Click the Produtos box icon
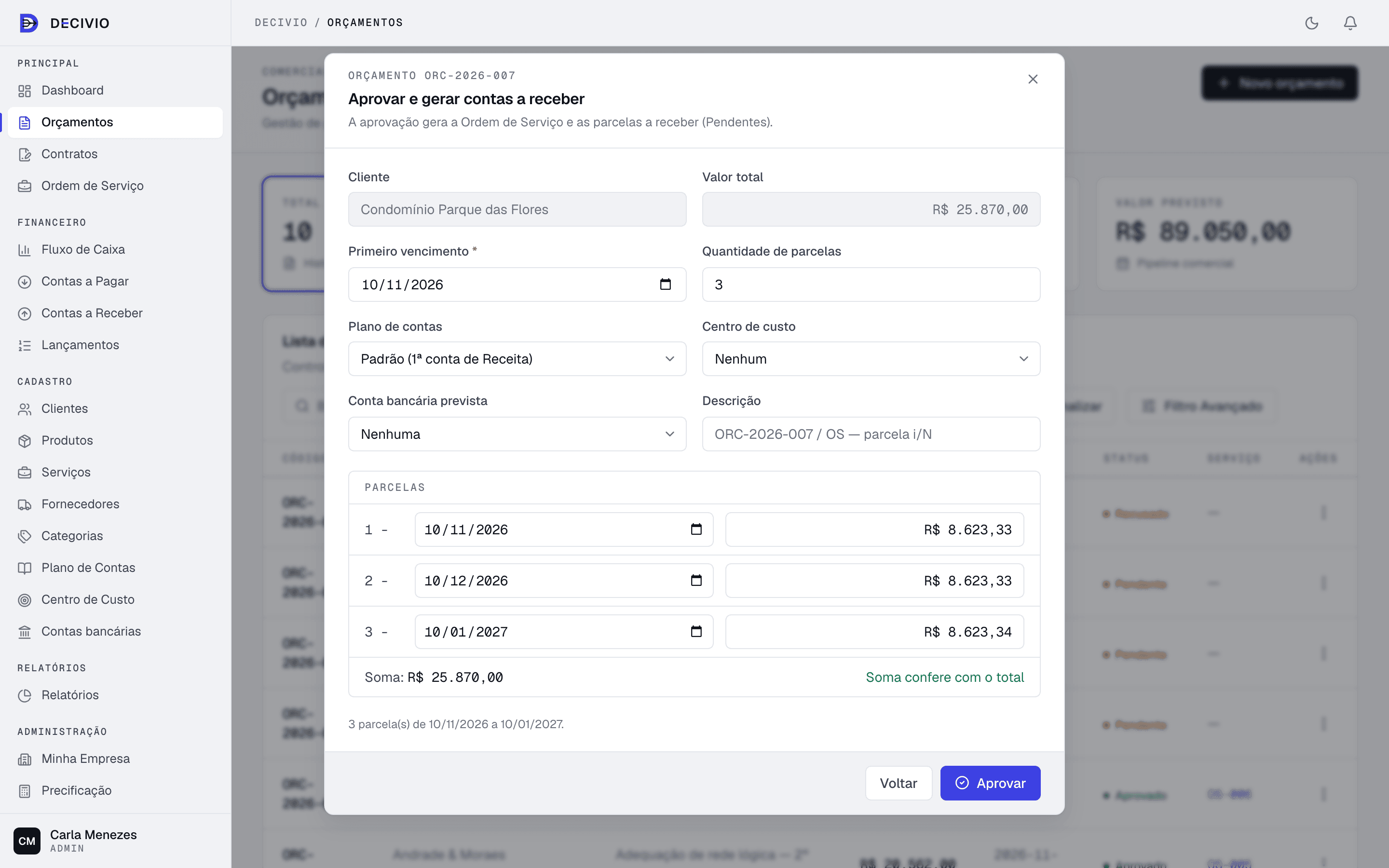The height and width of the screenshot is (868, 1389). point(25,441)
